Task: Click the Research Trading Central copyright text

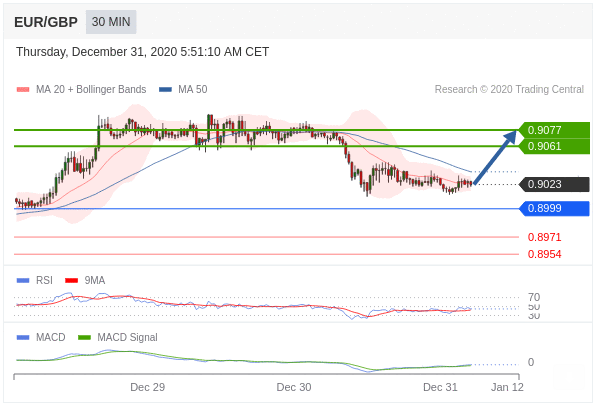Action: pyautogui.click(x=509, y=90)
